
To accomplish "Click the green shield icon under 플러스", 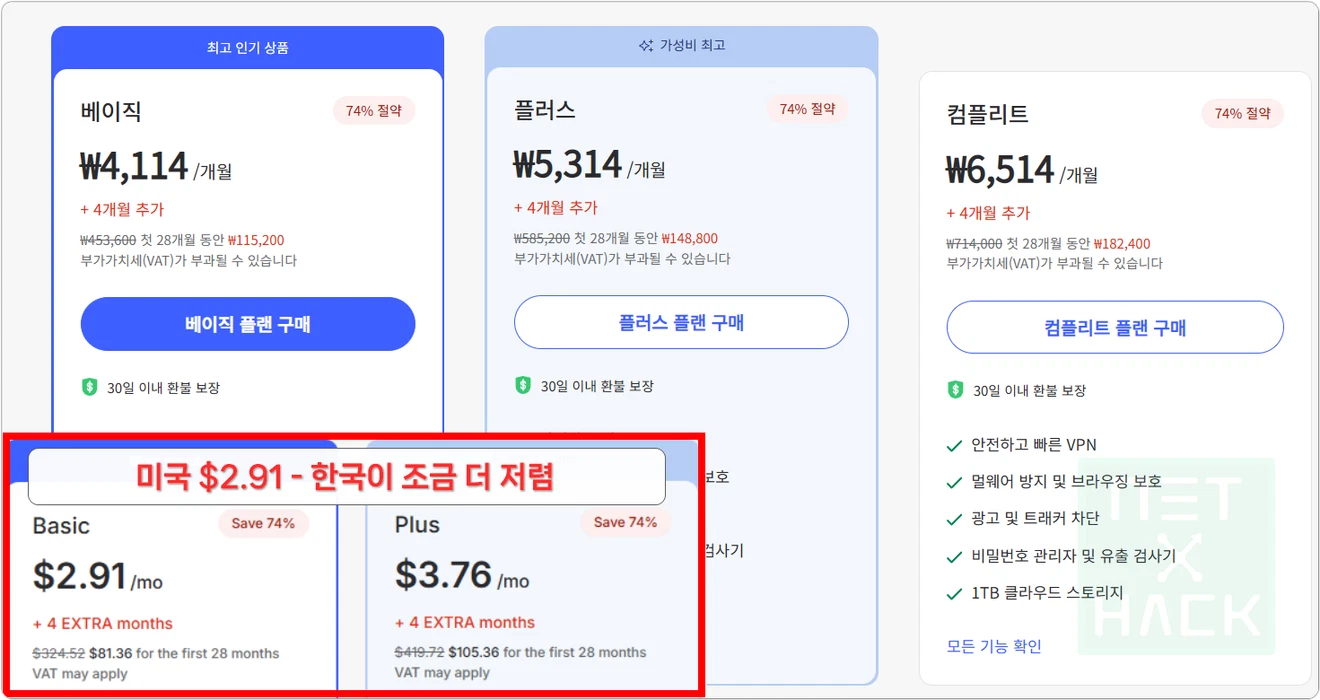I will (x=522, y=385).
